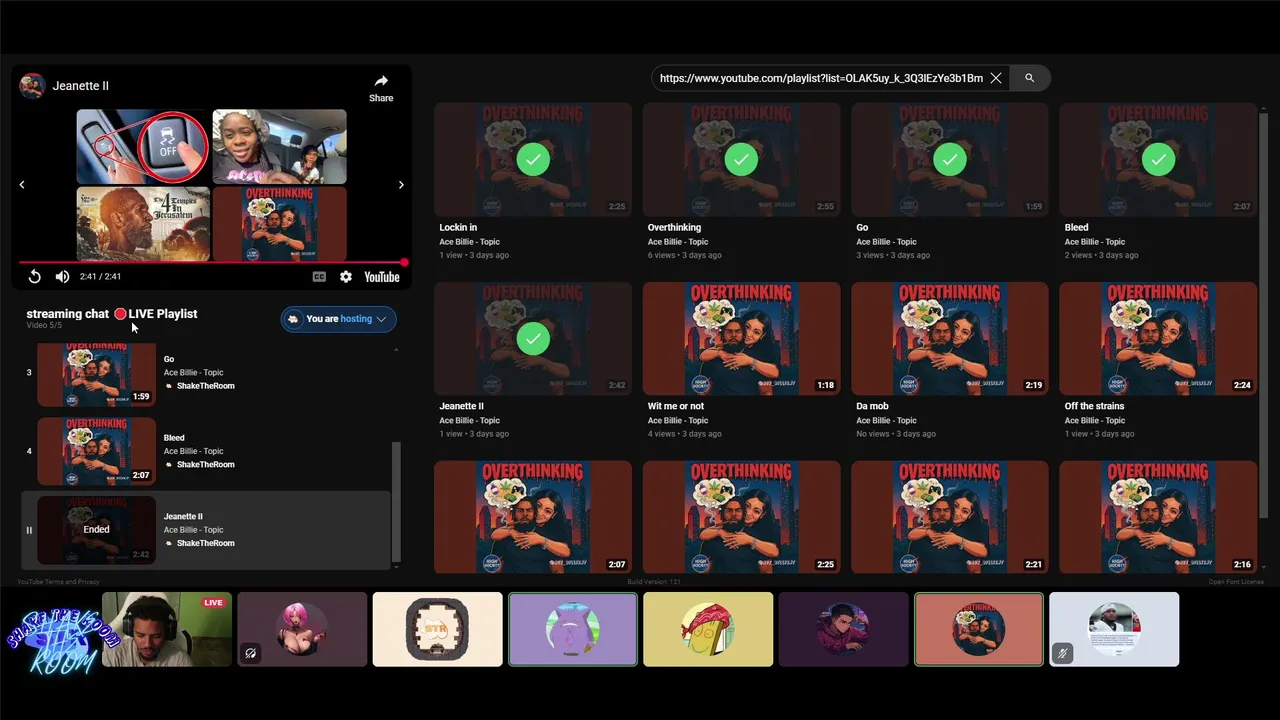Expand the You are hosting dropdown
The height and width of the screenshot is (720, 1280).
(x=338, y=319)
